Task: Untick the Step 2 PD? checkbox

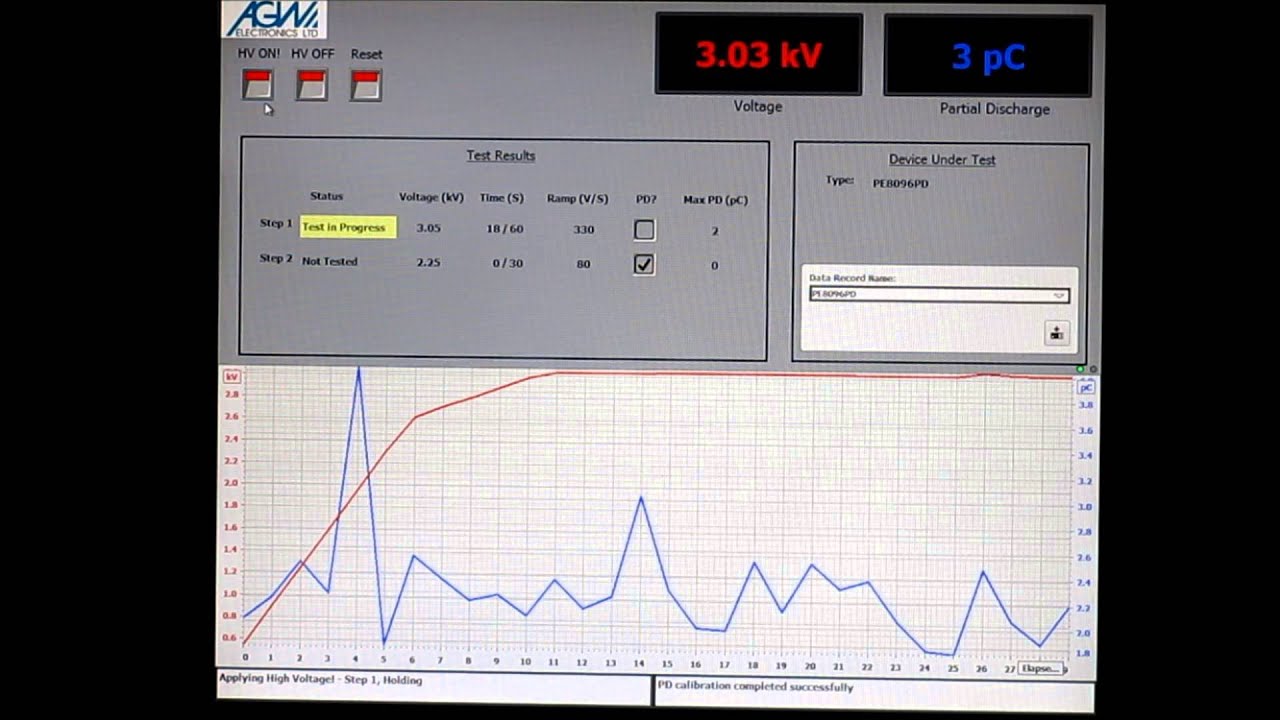Action: coord(644,264)
